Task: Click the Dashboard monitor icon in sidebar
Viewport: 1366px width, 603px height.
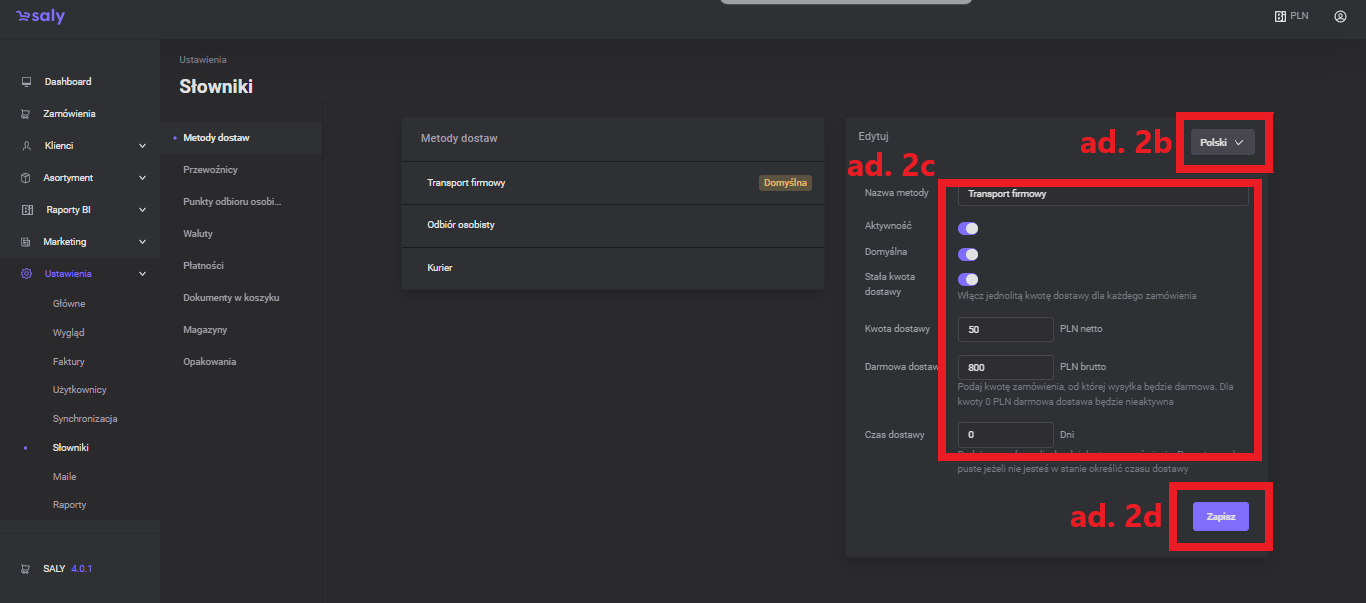Action: click(x=26, y=82)
